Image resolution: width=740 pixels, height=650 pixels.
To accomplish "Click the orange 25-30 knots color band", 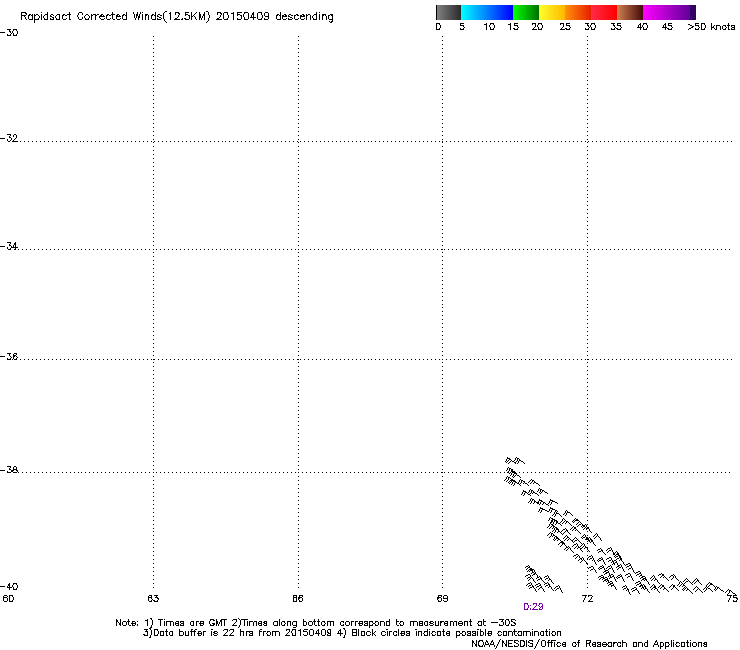I will click(578, 12).
